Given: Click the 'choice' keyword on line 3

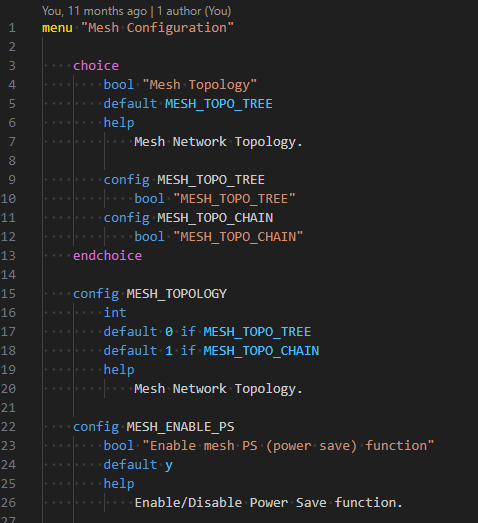Looking at the screenshot, I should click(x=96, y=66).
